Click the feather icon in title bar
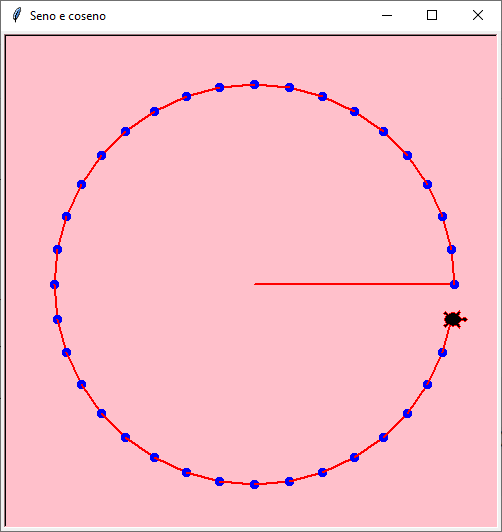This screenshot has width=502, height=532. tap(16, 15)
